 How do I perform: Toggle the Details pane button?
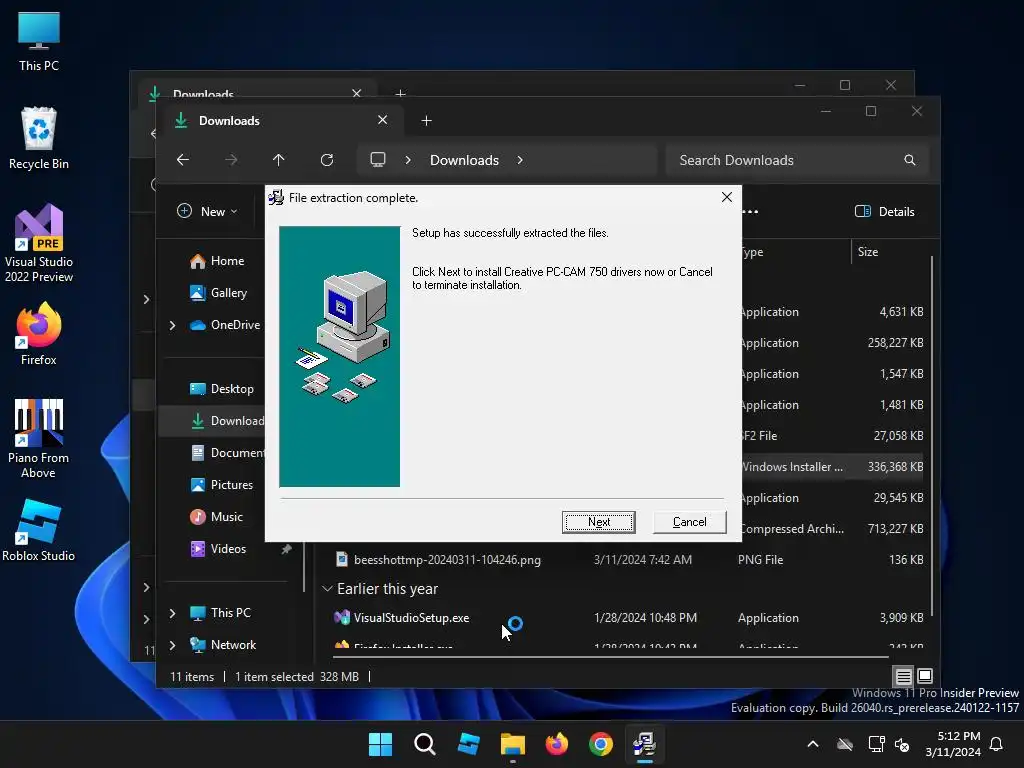[x=885, y=212]
